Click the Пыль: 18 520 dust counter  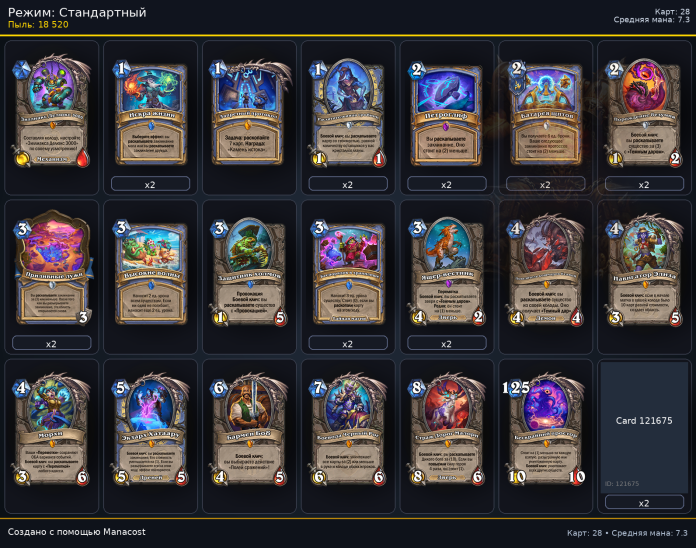pos(38,25)
